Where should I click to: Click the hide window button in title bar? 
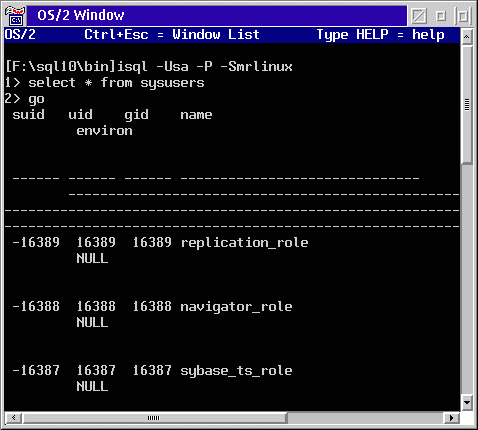[x=419, y=16]
